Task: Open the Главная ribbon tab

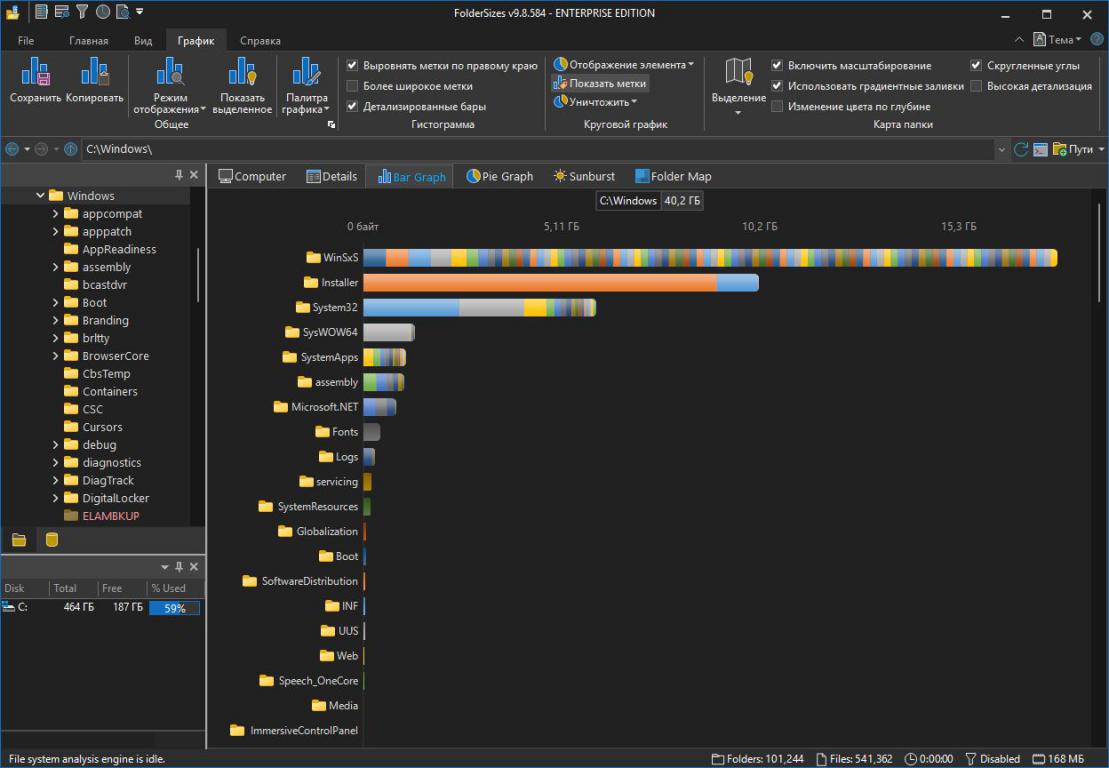Action: (x=88, y=41)
